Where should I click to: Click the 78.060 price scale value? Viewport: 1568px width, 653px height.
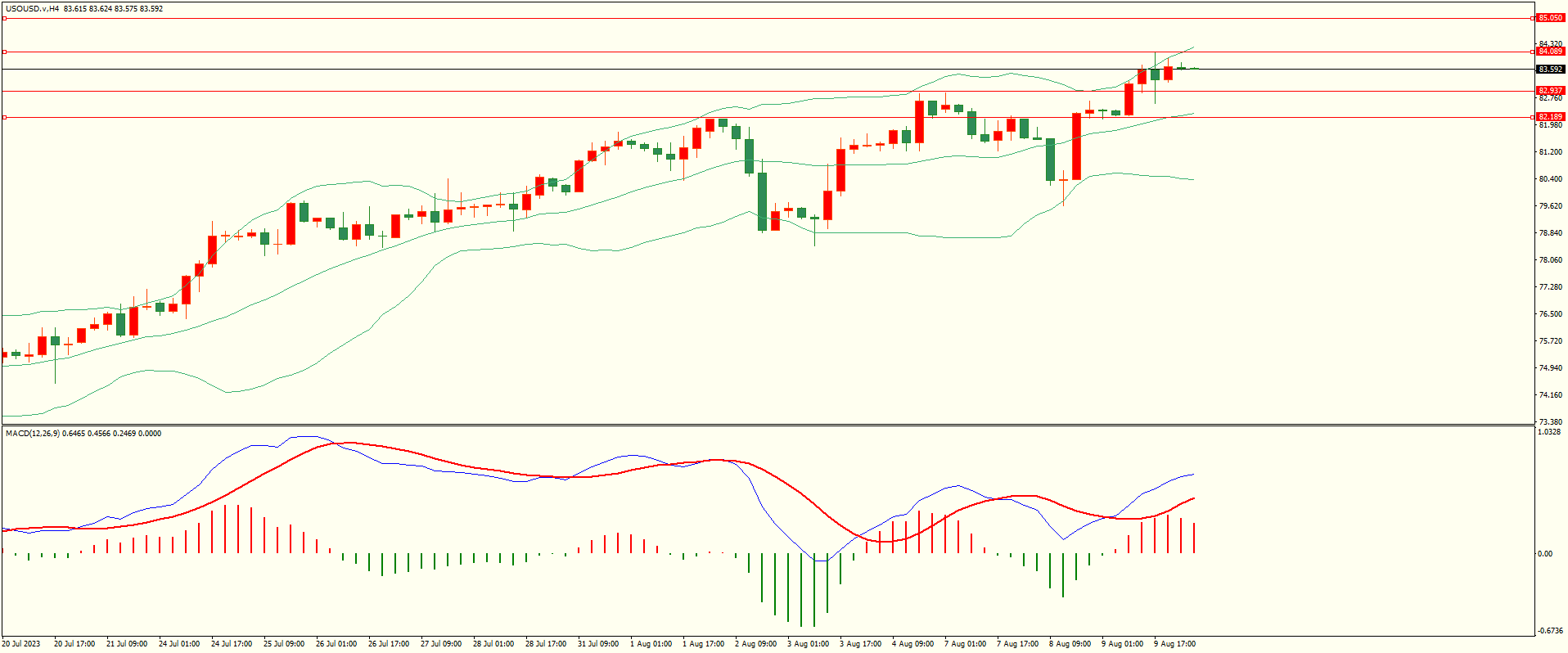1550,260
